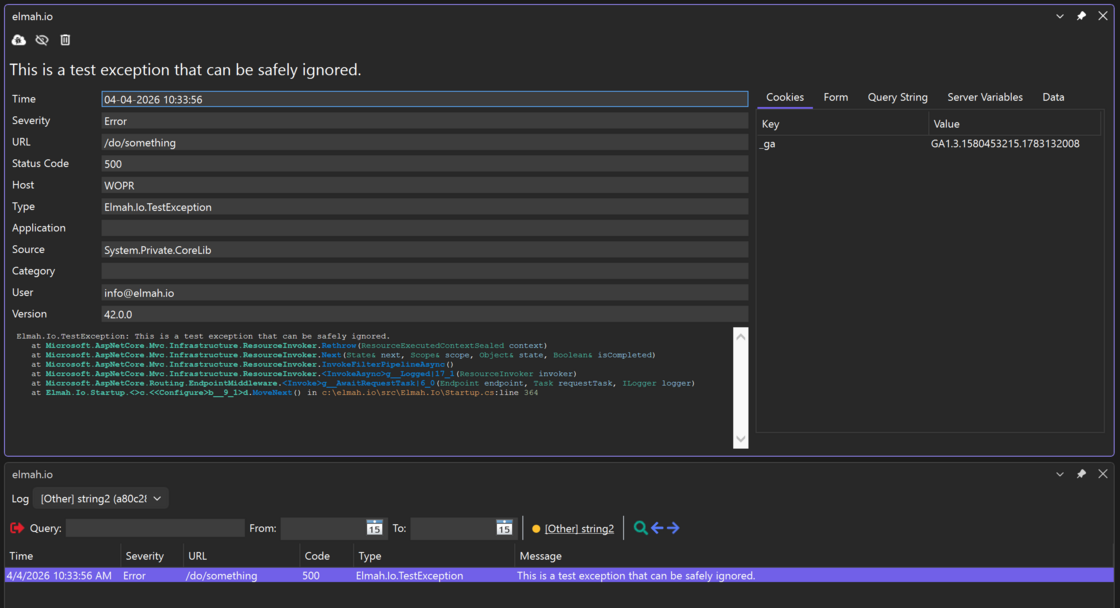Image resolution: width=1120 pixels, height=608 pixels.
Task: Sort by Code column header
Action: point(326,556)
